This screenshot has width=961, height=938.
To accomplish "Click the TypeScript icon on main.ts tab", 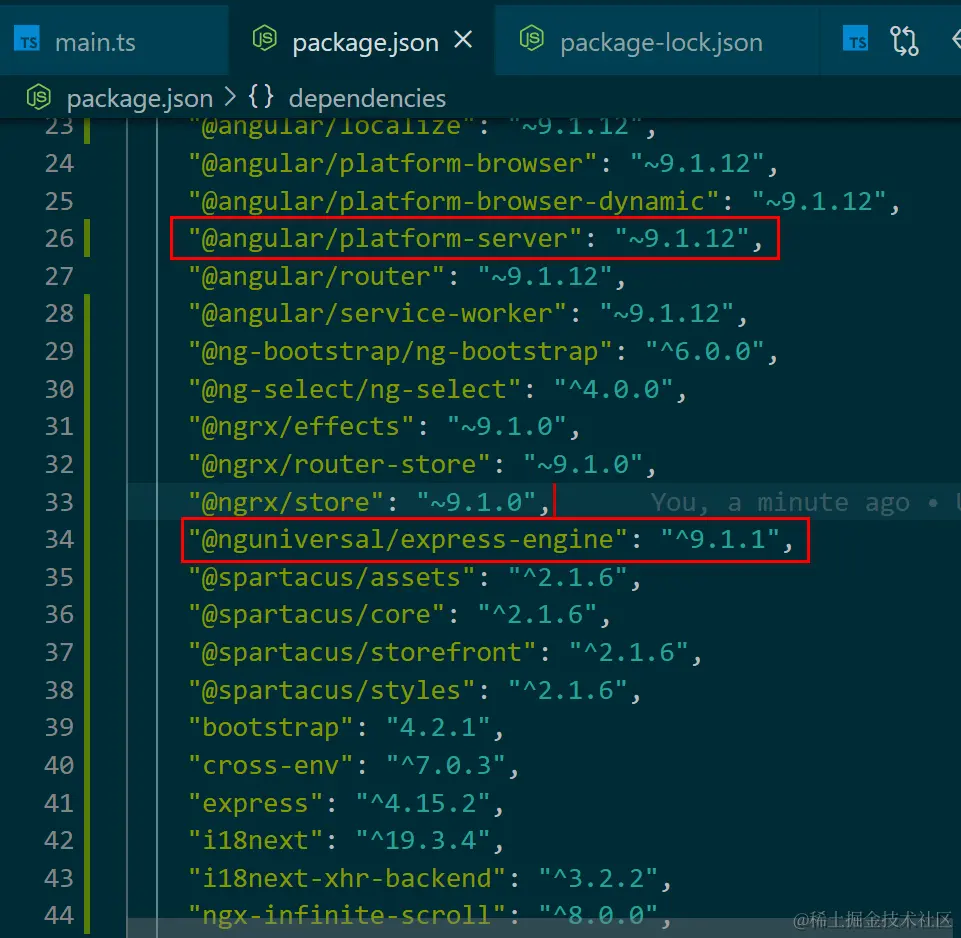I will (x=27, y=38).
